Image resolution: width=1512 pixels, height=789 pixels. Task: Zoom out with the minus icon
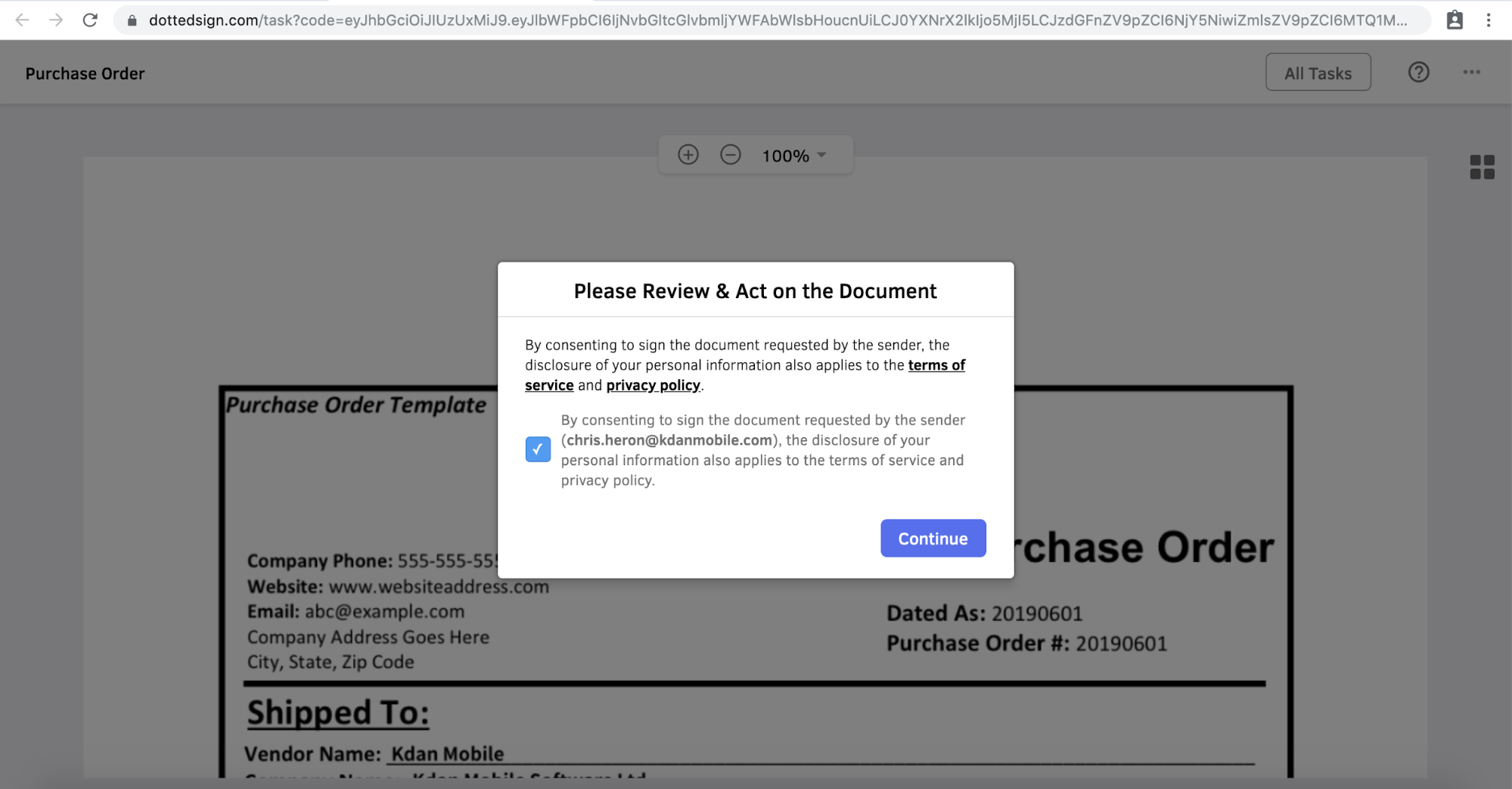pos(730,155)
